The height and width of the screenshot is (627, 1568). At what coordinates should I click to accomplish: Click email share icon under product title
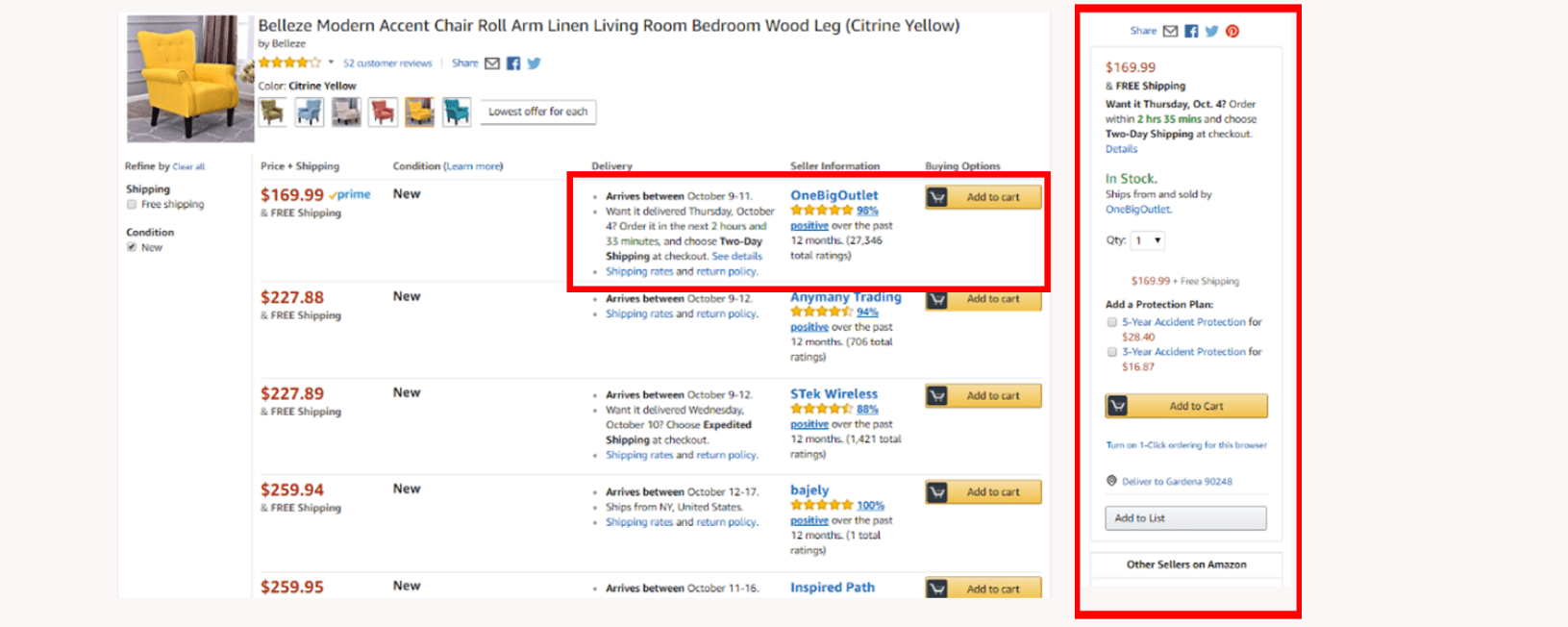492,63
